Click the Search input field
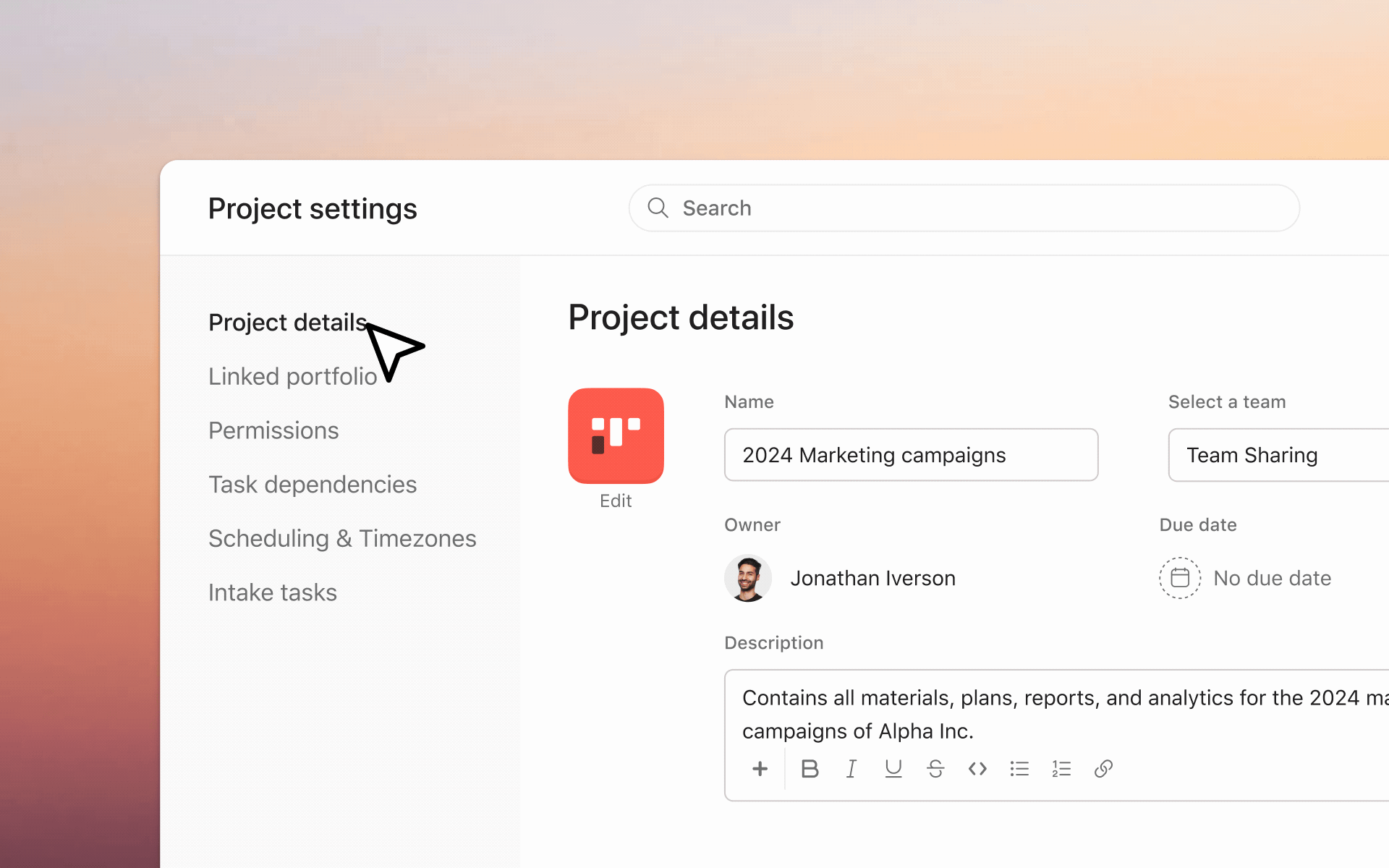Image resolution: width=1389 pixels, height=868 pixels. [x=964, y=208]
